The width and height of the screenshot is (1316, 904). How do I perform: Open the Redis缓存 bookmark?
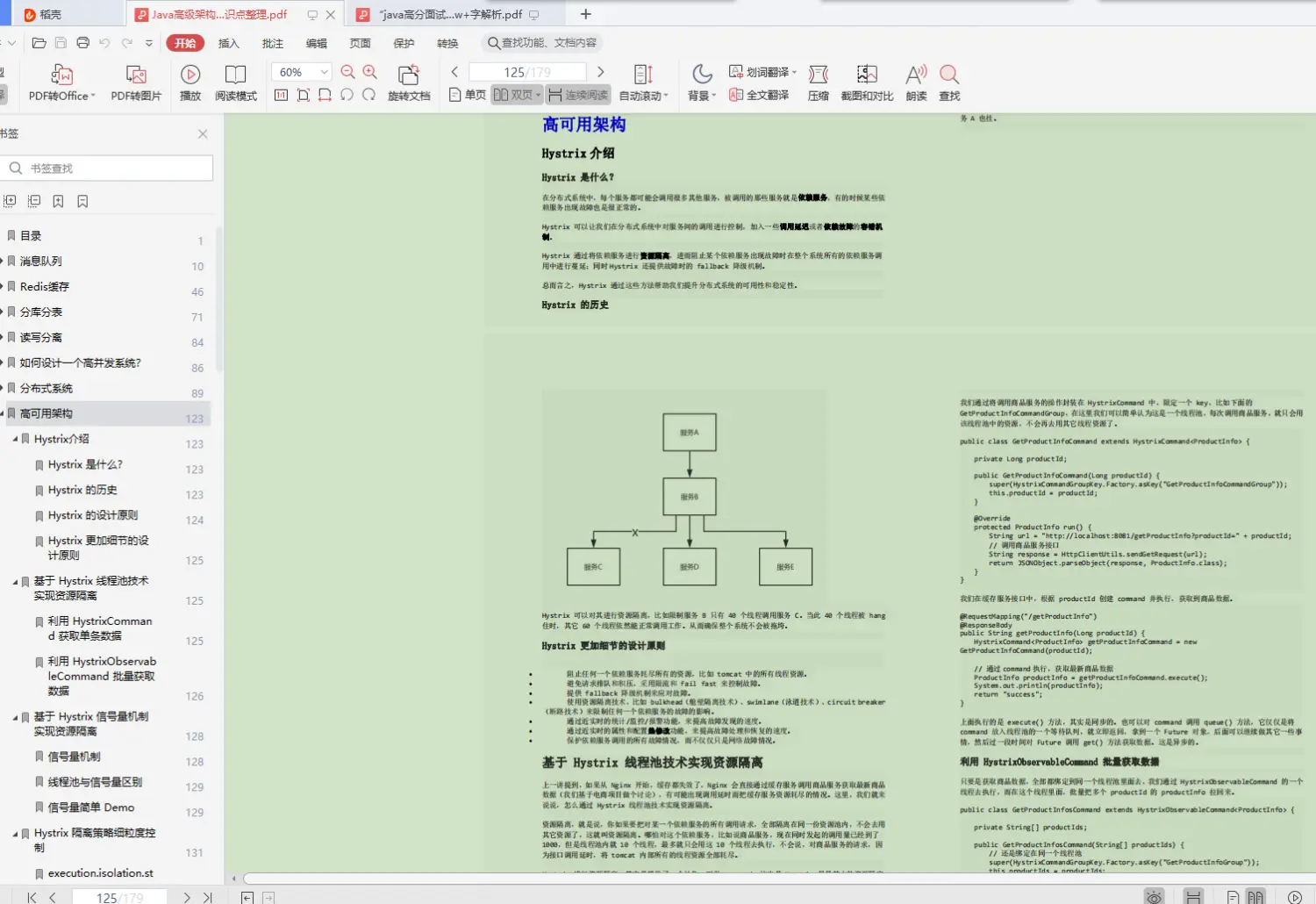coord(45,287)
